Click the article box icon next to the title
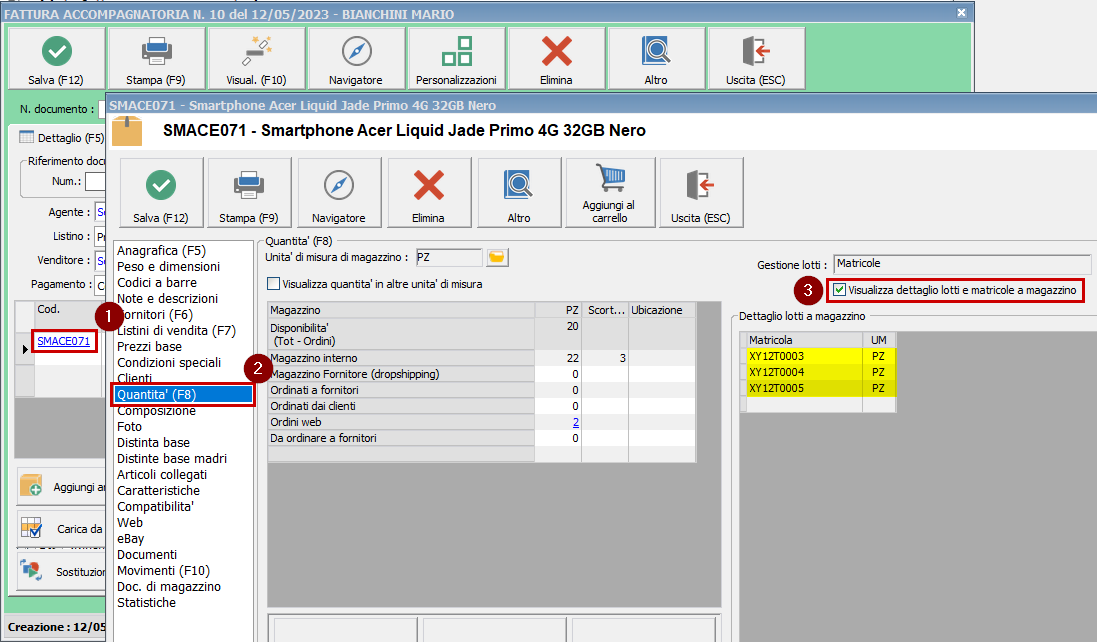1097x642 pixels. coord(127,131)
